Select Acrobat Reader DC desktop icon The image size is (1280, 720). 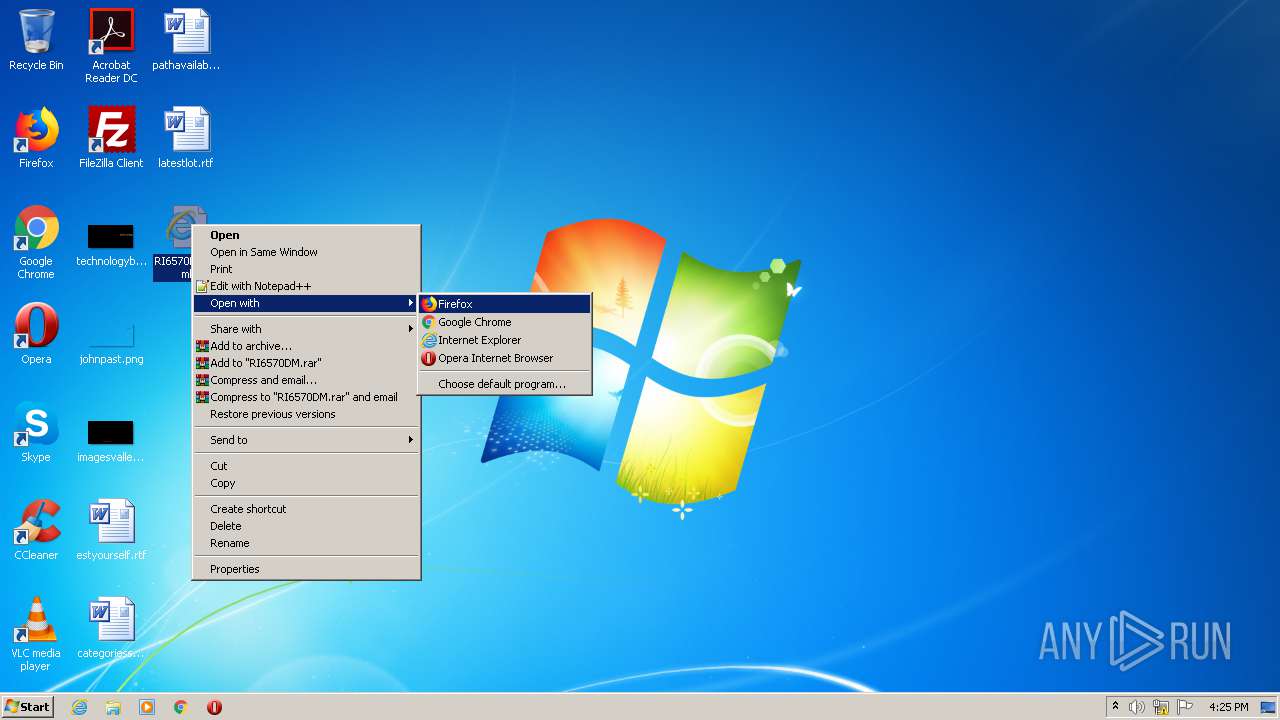coord(111,46)
